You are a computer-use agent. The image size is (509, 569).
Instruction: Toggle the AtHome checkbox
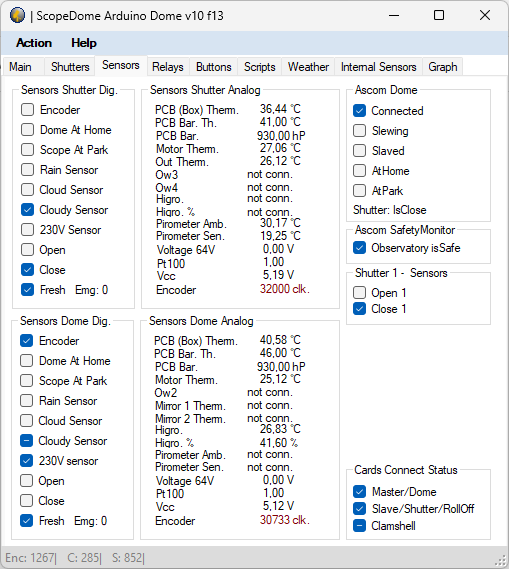coord(360,171)
